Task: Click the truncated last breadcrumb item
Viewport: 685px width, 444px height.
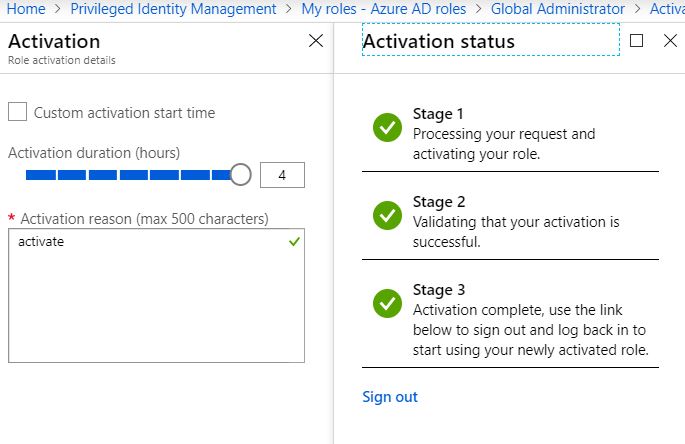Action: tap(666, 9)
